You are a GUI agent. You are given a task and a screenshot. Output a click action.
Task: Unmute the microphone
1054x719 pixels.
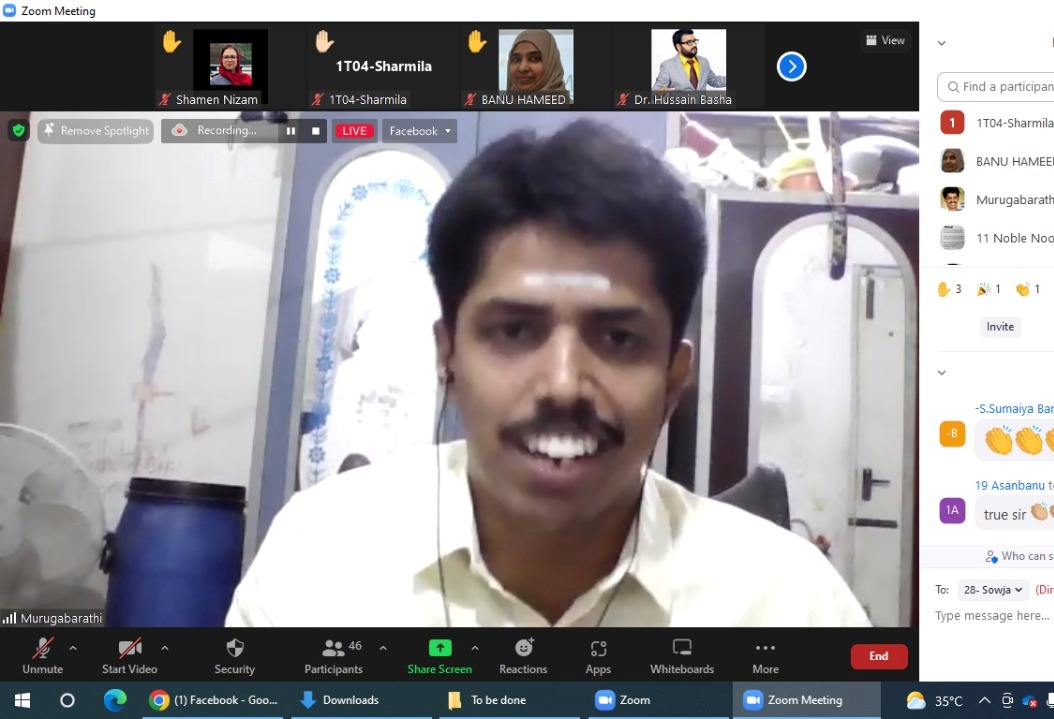coord(42,656)
